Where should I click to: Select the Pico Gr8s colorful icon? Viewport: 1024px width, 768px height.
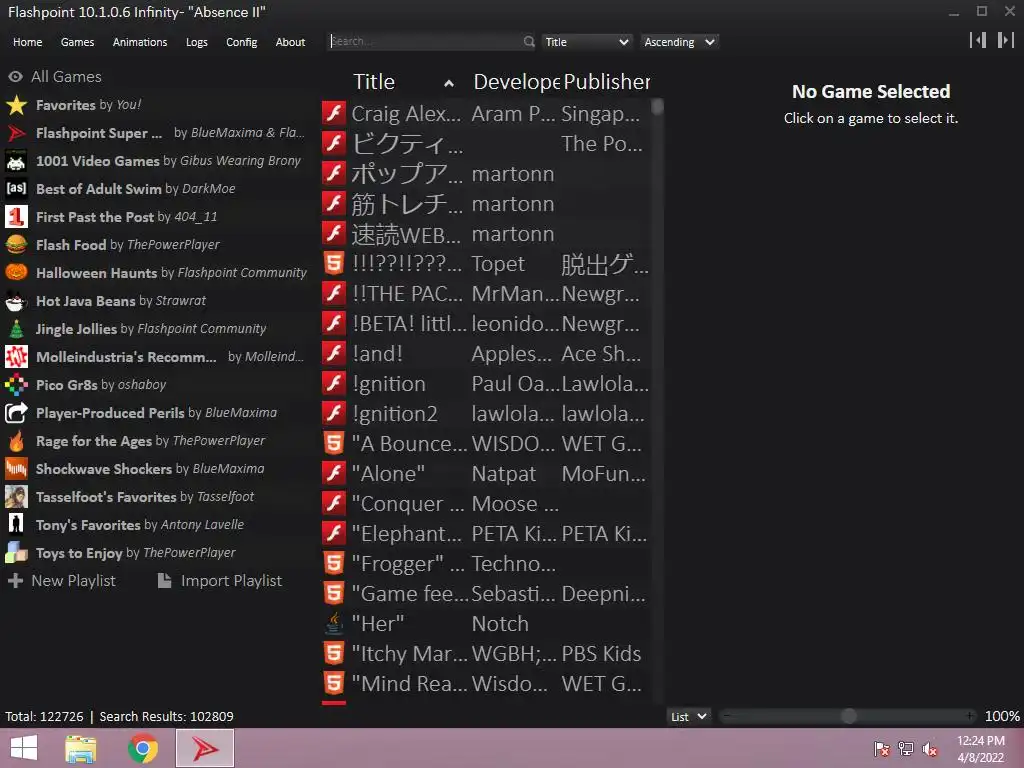point(16,385)
